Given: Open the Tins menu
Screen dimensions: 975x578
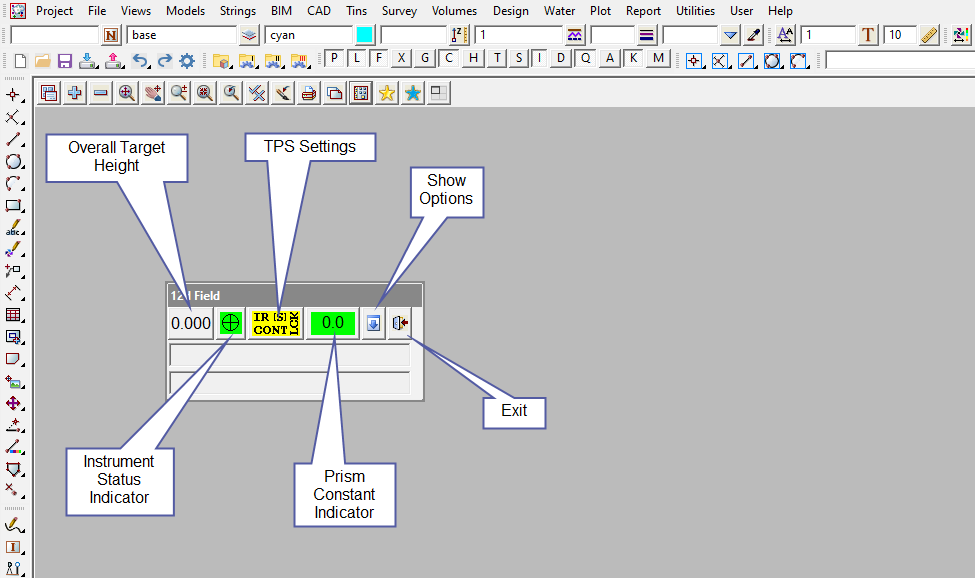Looking at the screenshot, I should pyautogui.click(x=356, y=11).
